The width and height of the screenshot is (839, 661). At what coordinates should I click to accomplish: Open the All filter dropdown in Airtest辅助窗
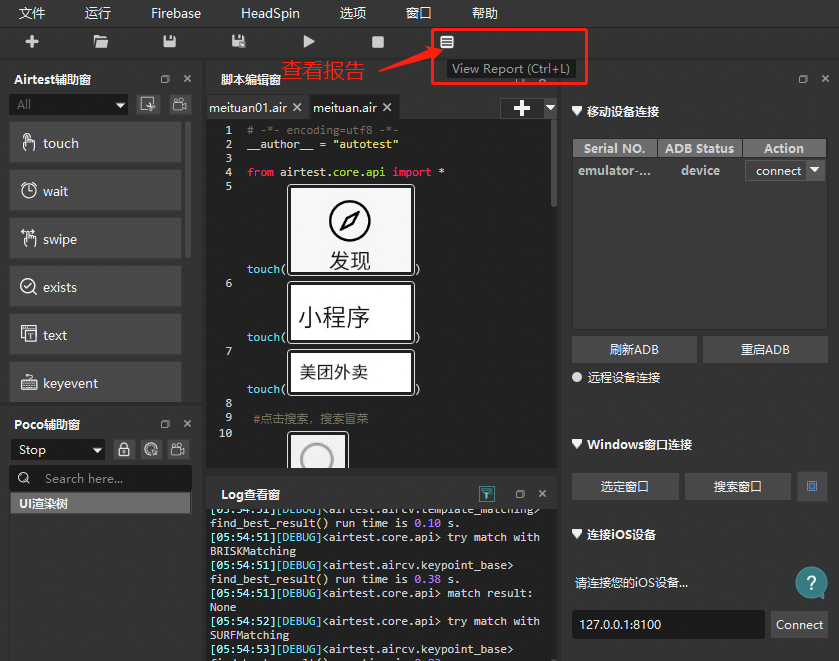pos(68,105)
